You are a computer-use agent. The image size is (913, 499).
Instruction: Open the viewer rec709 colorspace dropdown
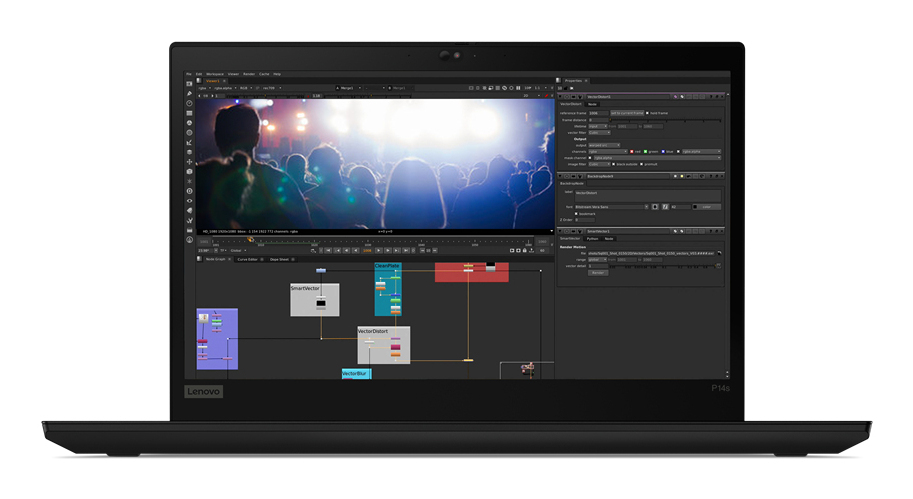point(272,88)
